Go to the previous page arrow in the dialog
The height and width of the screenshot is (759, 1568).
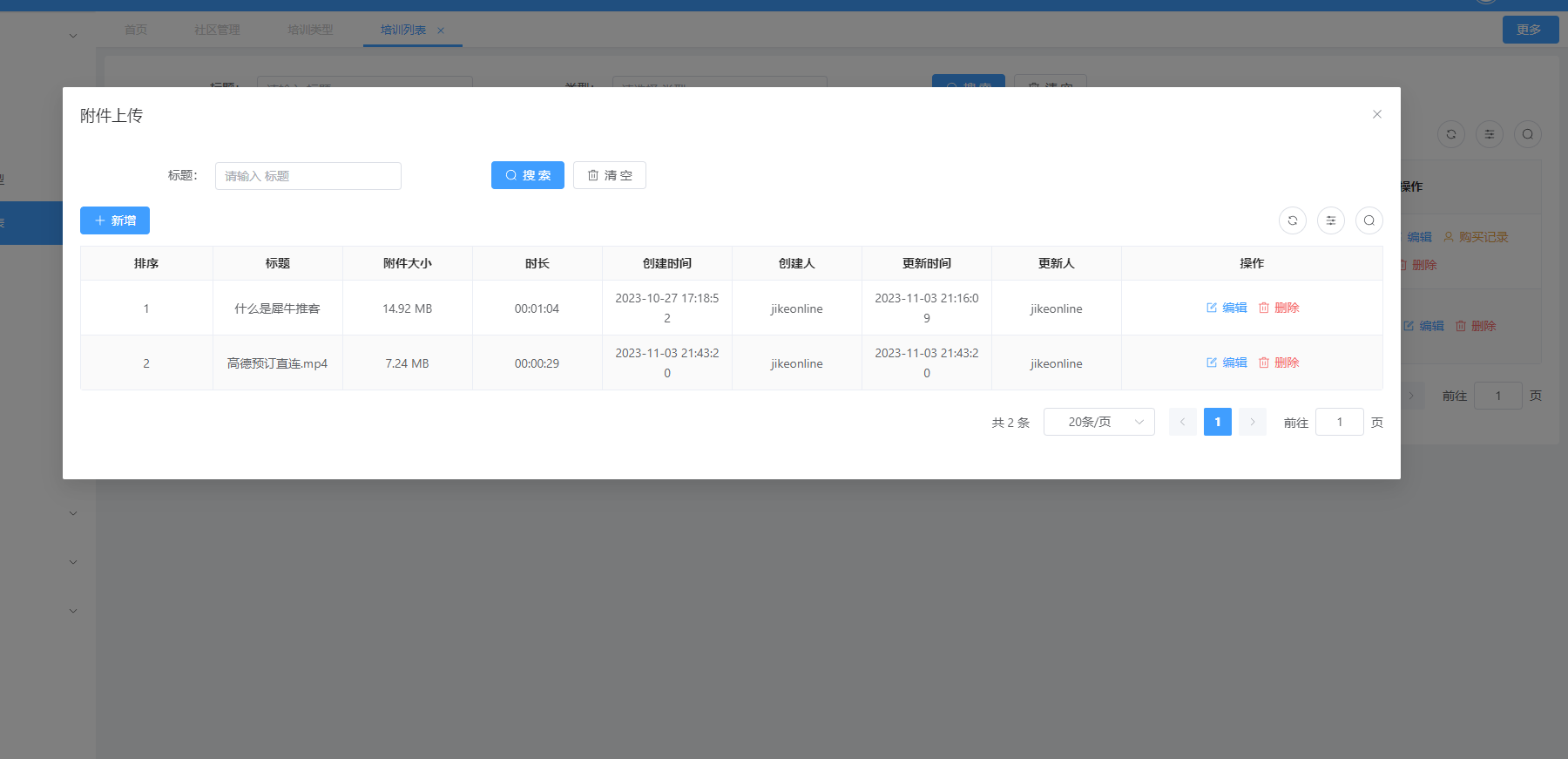pyautogui.click(x=1182, y=422)
